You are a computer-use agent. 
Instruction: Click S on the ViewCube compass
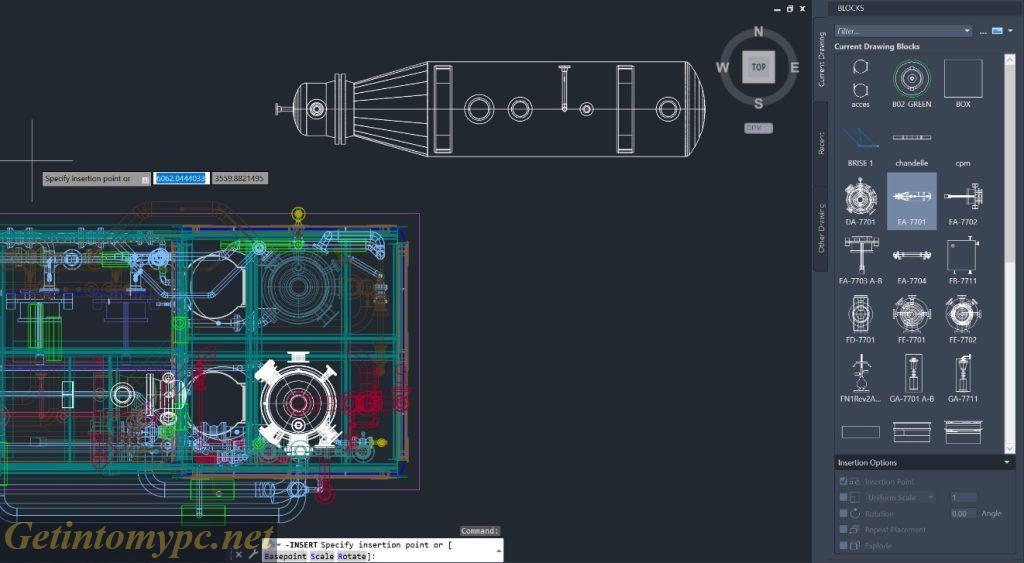coord(758,103)
